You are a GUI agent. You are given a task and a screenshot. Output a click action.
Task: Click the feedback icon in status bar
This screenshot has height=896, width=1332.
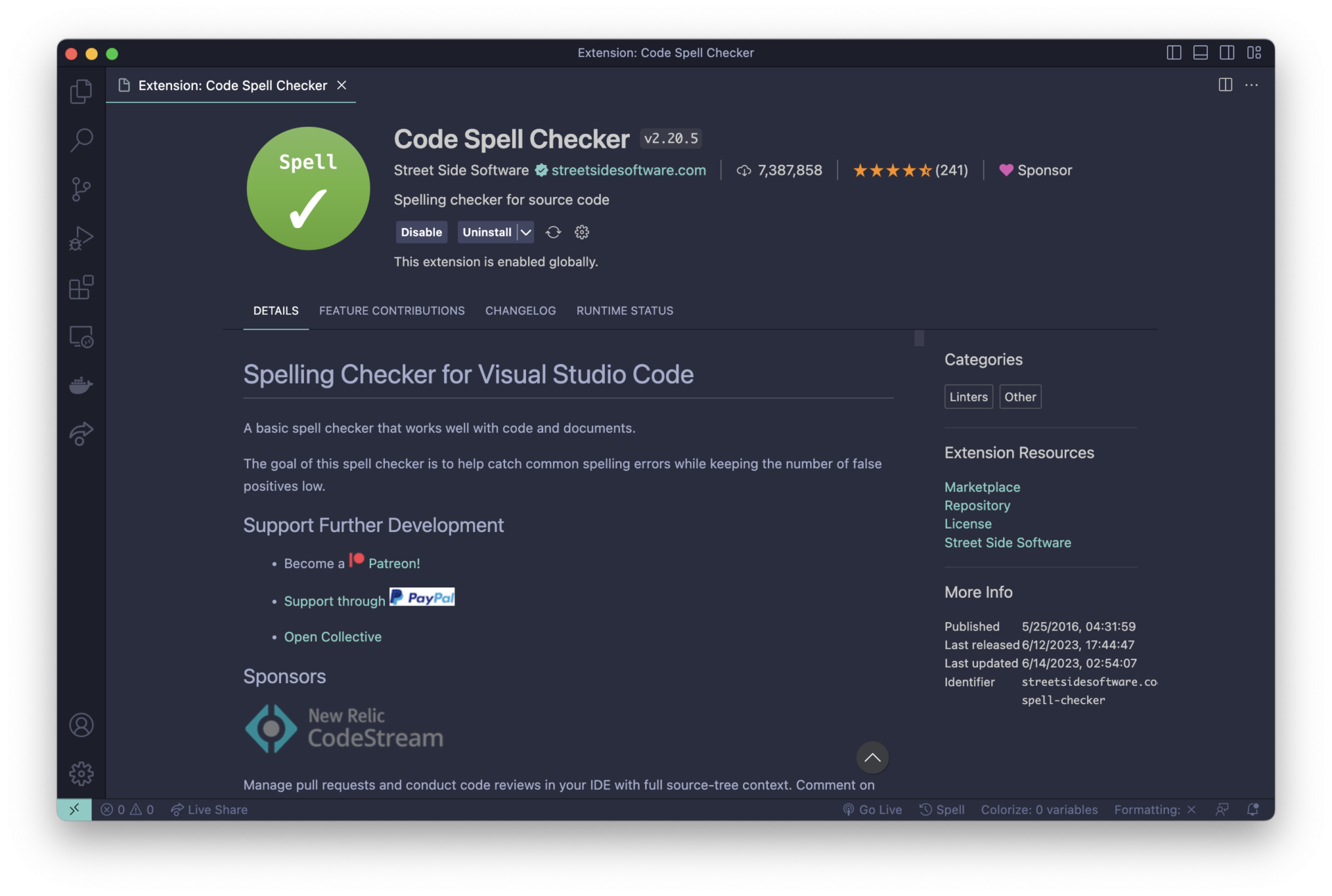tap(1222, 809)
